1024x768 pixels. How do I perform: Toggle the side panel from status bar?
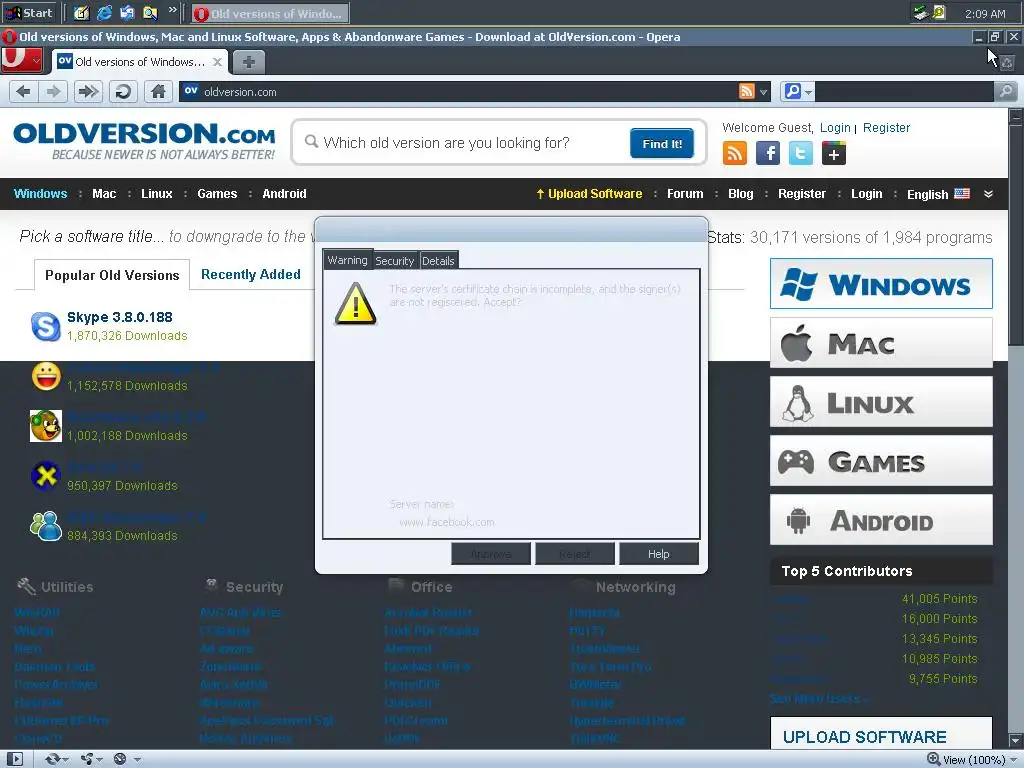click(14, 759)
